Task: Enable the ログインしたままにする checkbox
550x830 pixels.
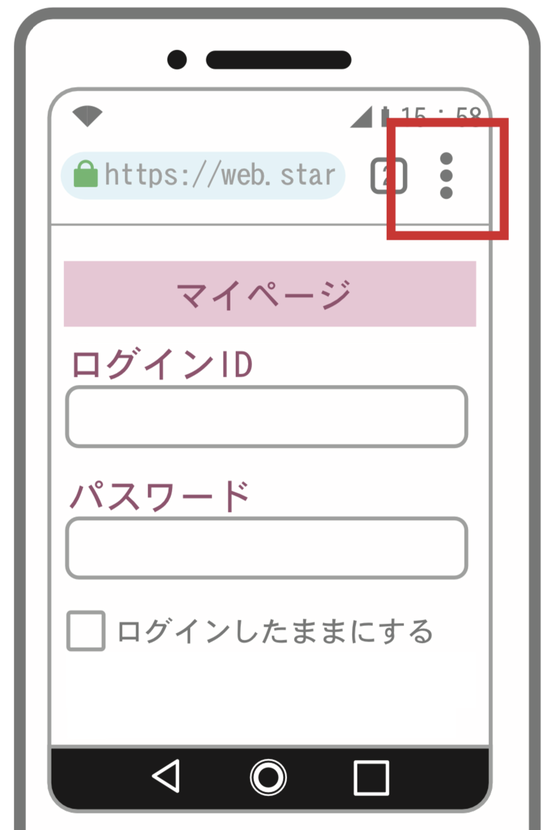Action: pos(86,631)
